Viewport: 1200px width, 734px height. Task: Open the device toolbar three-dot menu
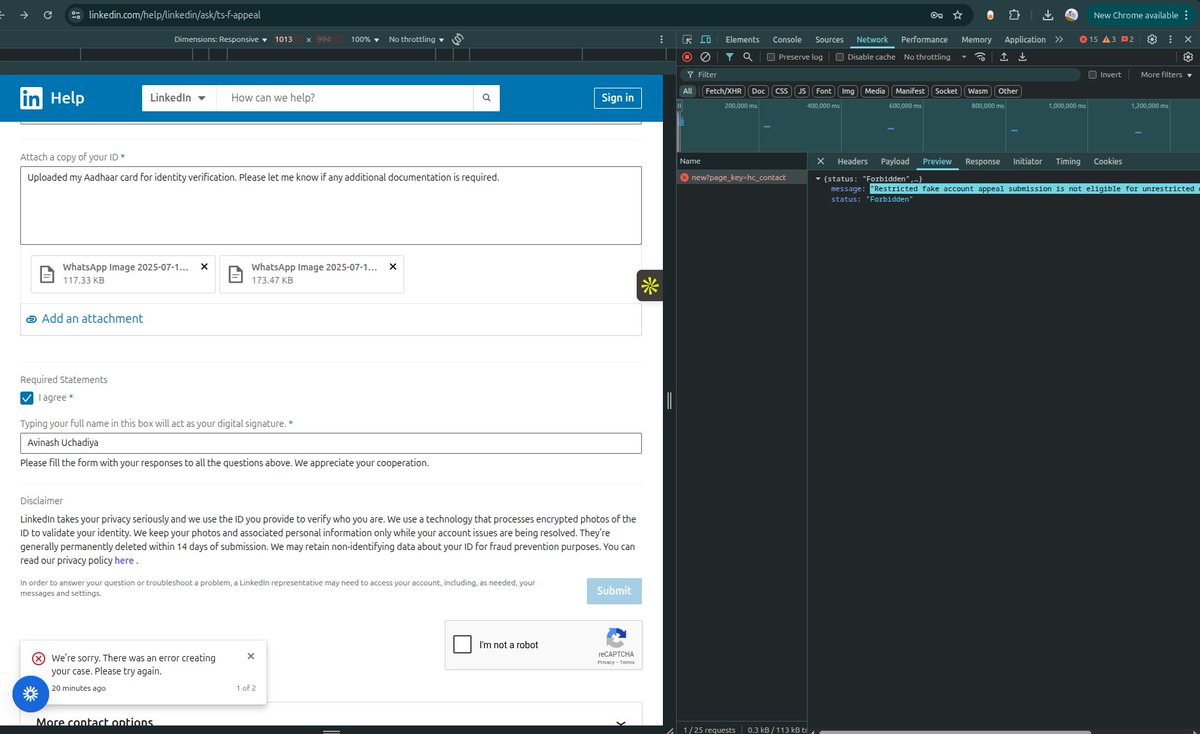pos(662,39)
